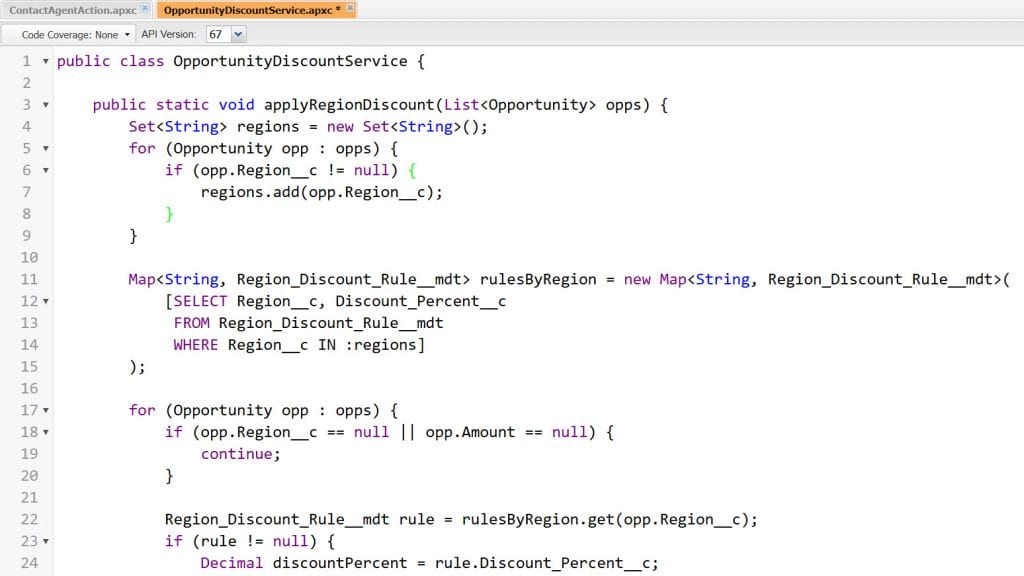Click 'applyRegionDiscount' method name on line 3

(349, 105)
